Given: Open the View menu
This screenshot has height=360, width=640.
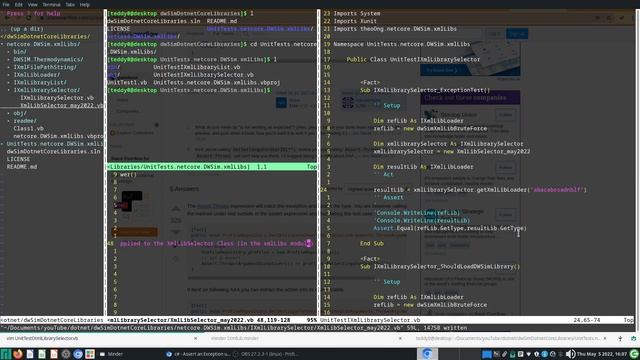Looking at the screenshot, I should click(33, 4).
